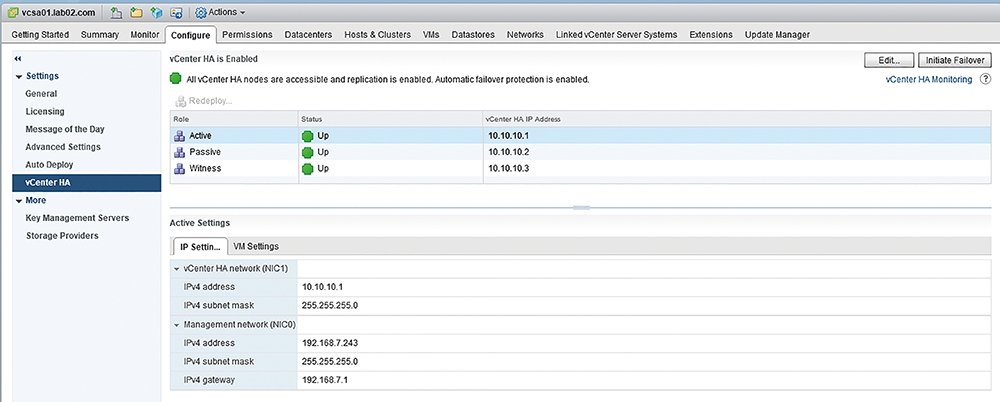
Task: Click the create new datacenter icon
Action: (x=116, y=13)
